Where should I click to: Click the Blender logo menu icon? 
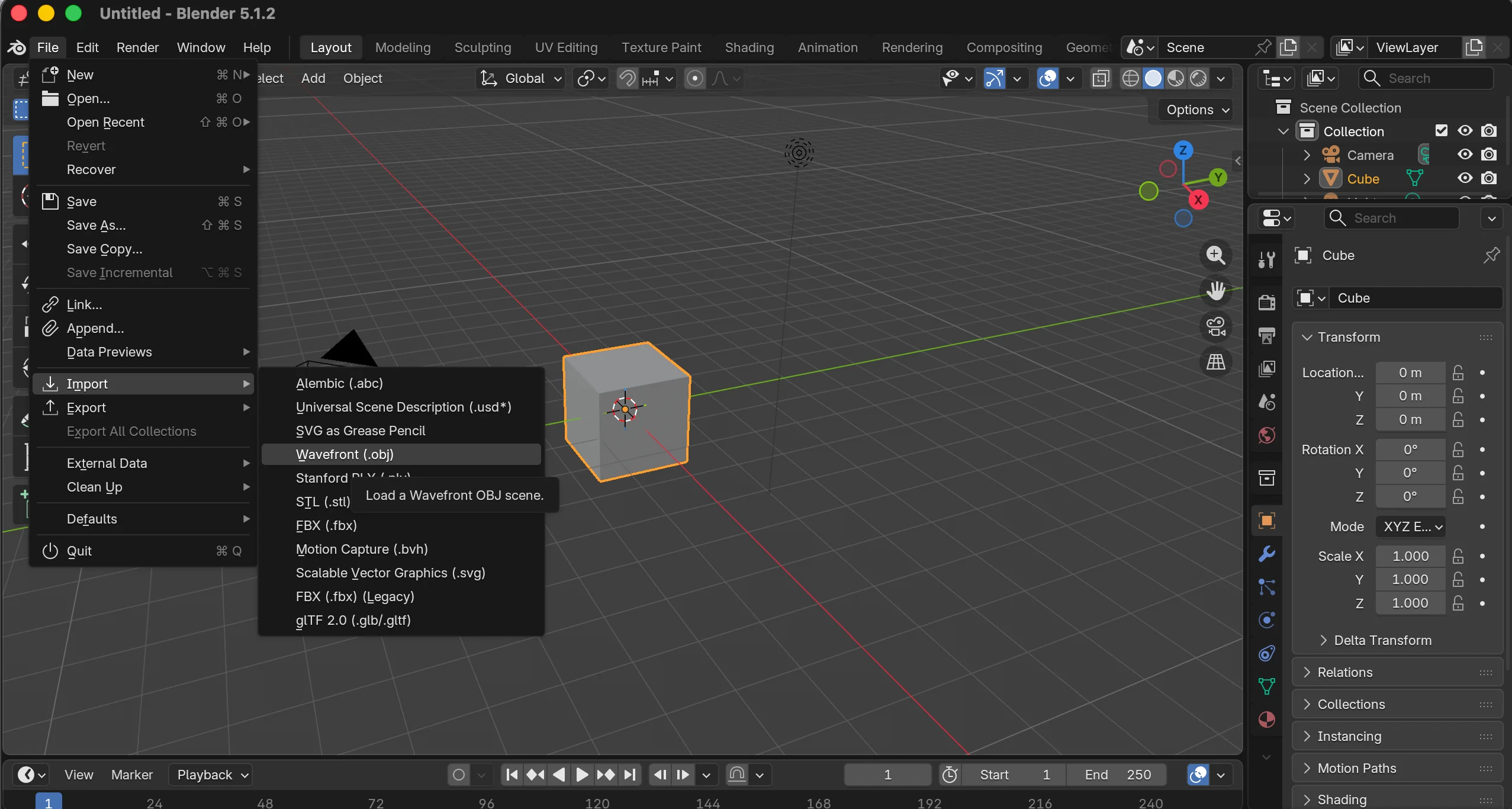tap(17, 47)
